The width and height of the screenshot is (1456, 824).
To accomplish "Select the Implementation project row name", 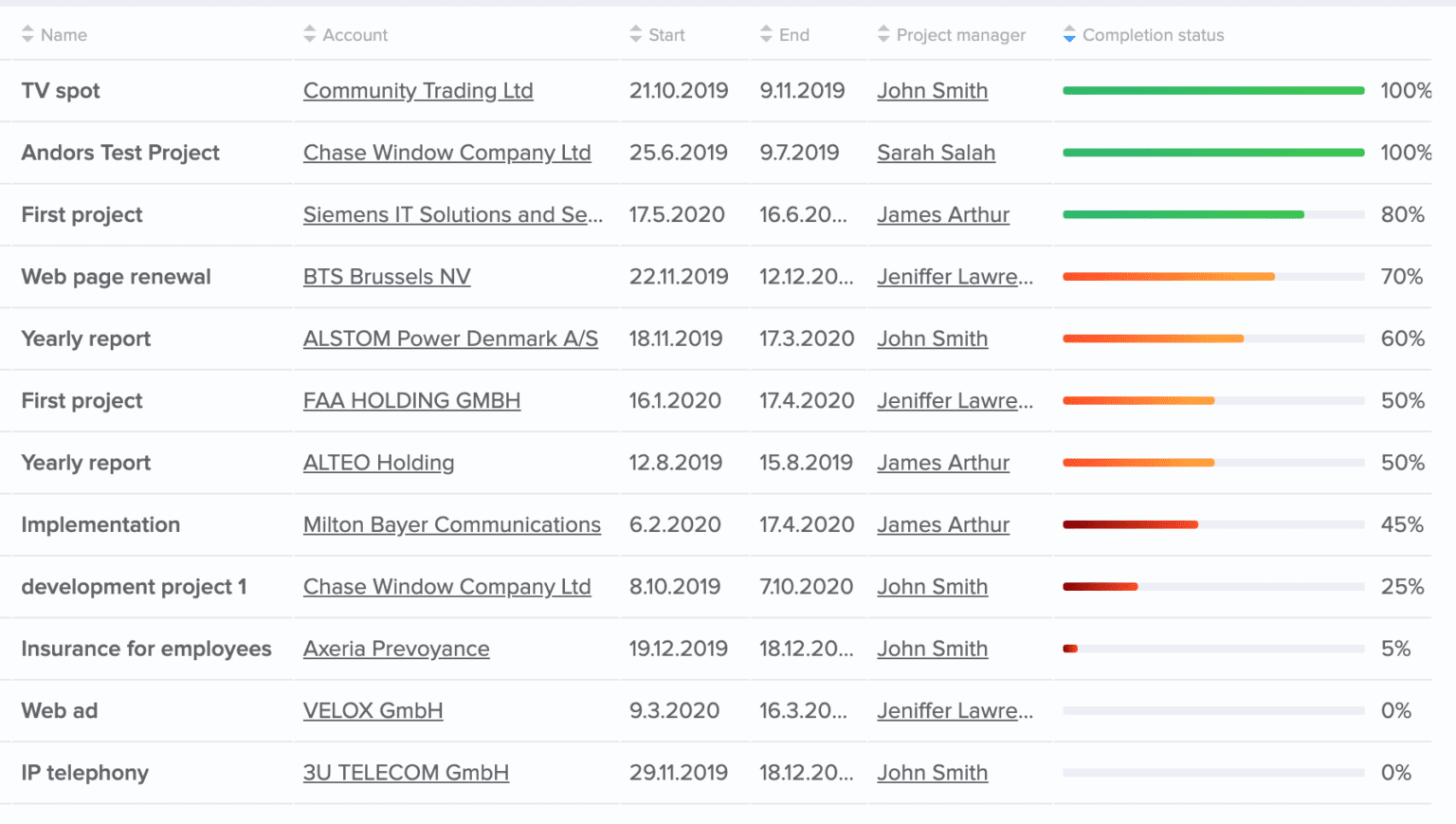I will coord(100,525).
